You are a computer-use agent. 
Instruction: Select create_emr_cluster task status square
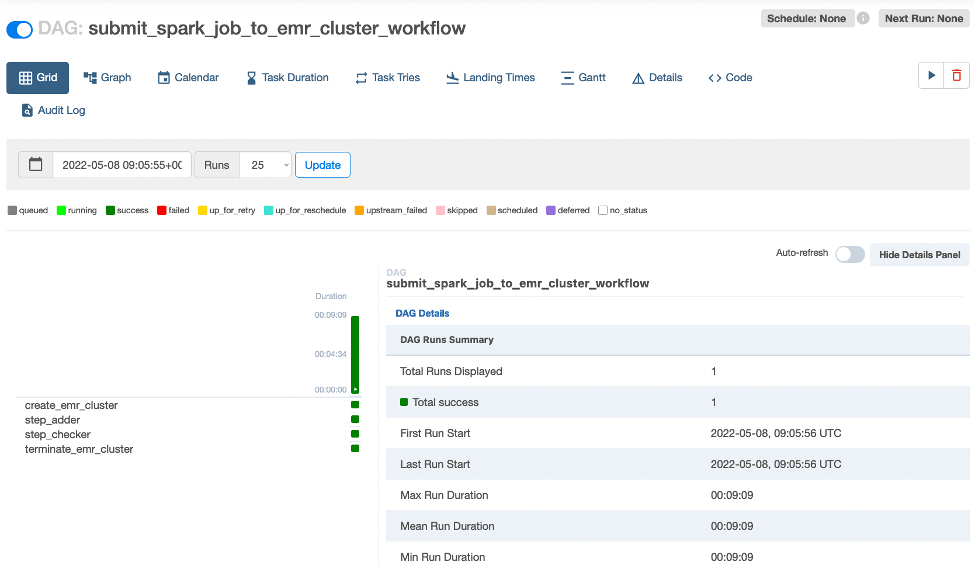click(355, 405)
